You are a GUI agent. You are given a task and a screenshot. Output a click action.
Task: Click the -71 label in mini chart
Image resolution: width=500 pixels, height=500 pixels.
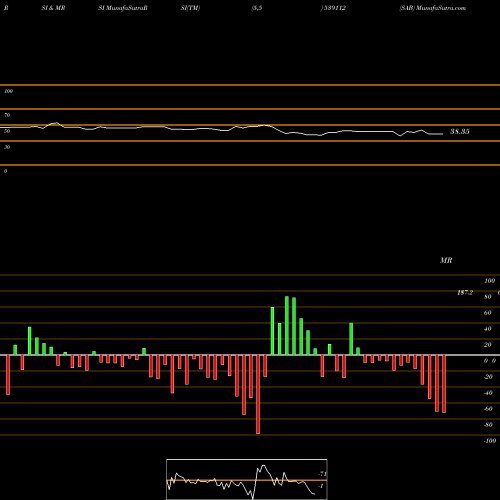(x=322, y=474)
